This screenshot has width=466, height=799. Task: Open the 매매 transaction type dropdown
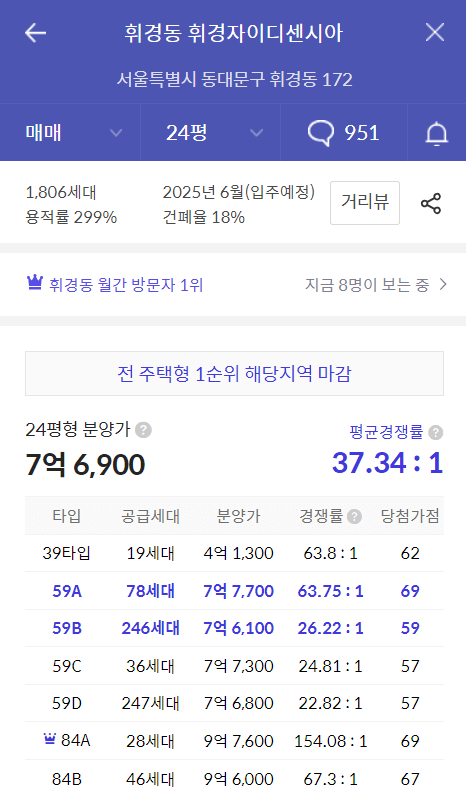[x=70, y=132]
